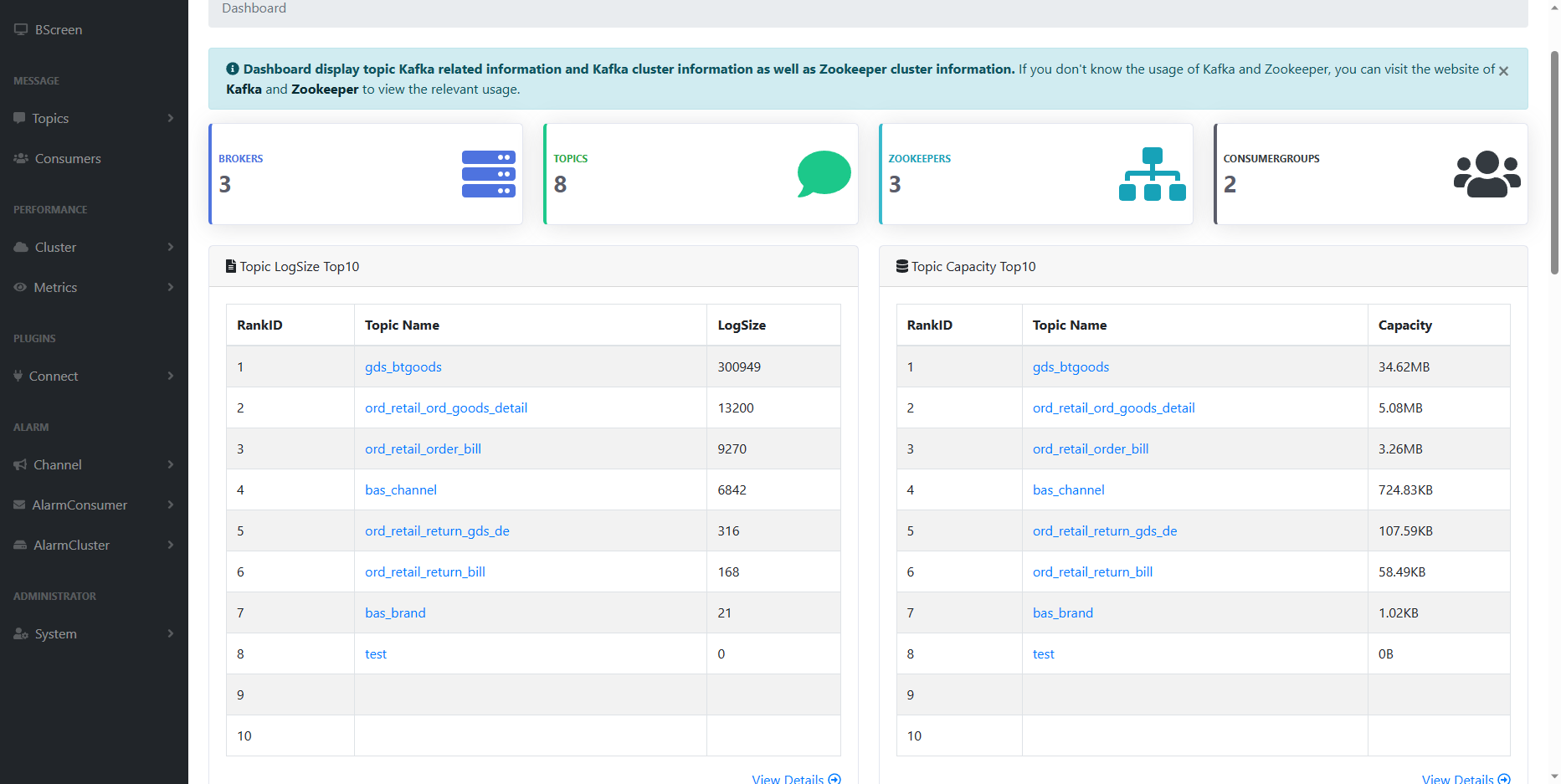This screenshot has height=784, width=1561.
Task: Click the Brokers server stack icon
Action: tap(488, 174)
